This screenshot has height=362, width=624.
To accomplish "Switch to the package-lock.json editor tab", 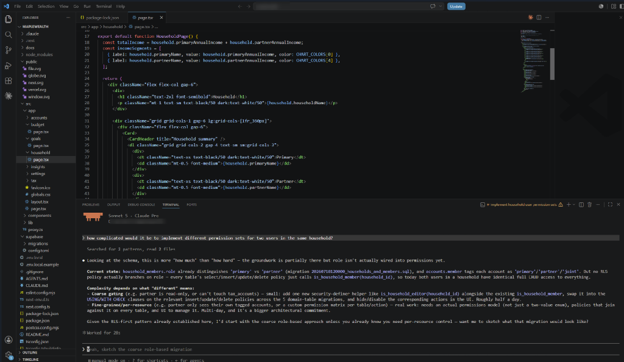I will click(x=102, y=18).
